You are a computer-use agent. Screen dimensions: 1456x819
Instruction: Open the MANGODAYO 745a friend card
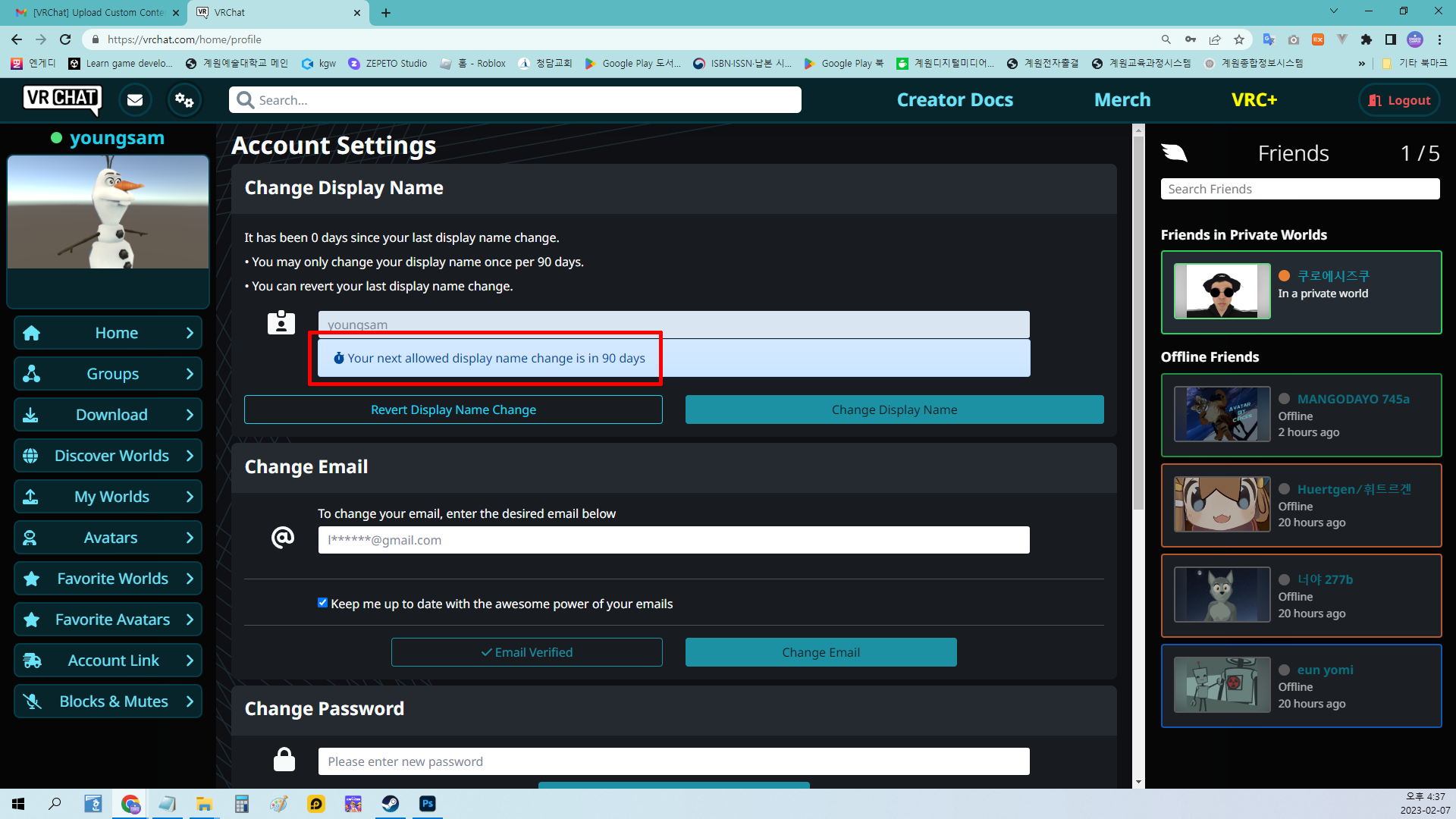click(x=1301, y=415)
